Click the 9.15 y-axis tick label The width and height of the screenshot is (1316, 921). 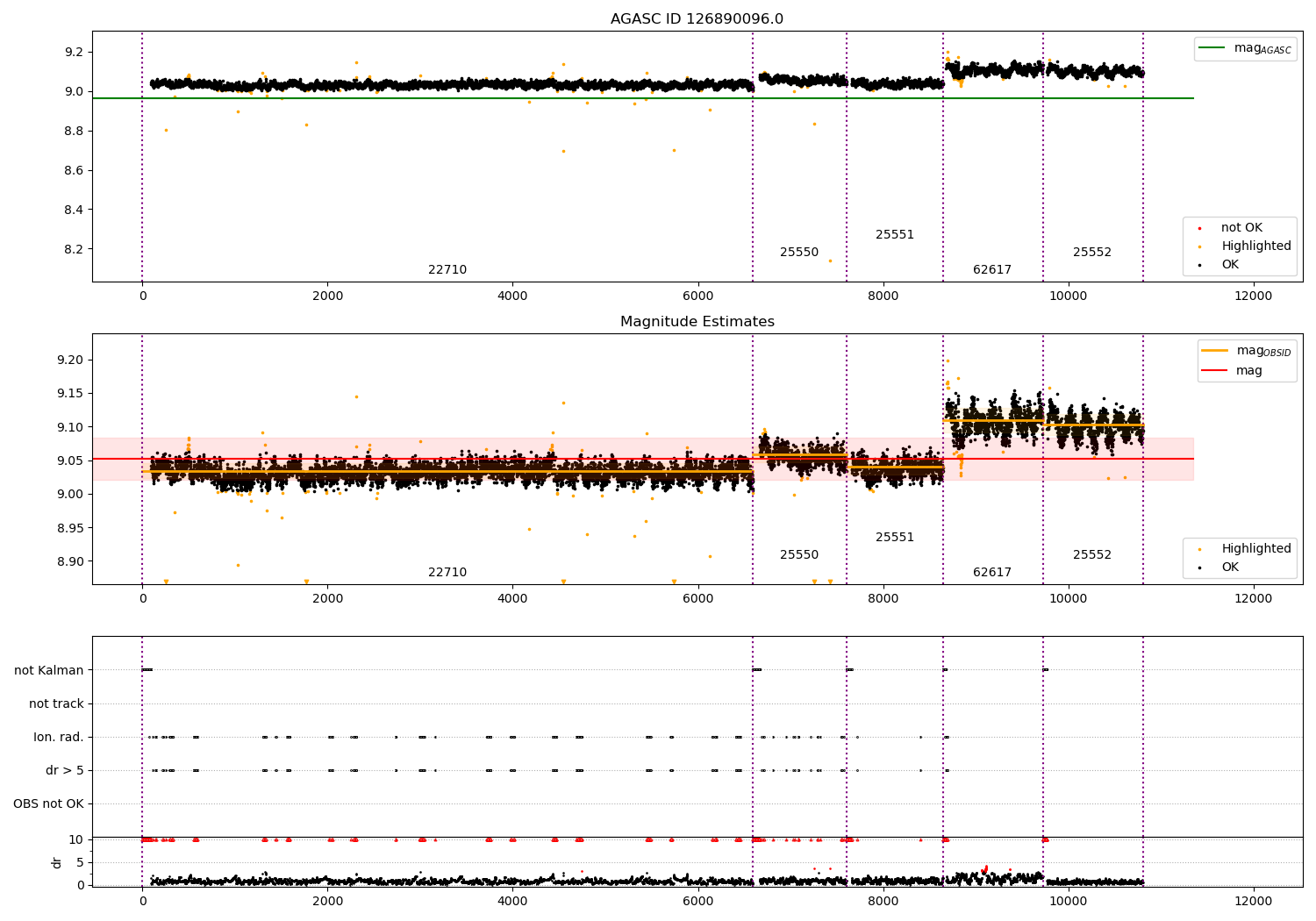click(x=69, y=394)
